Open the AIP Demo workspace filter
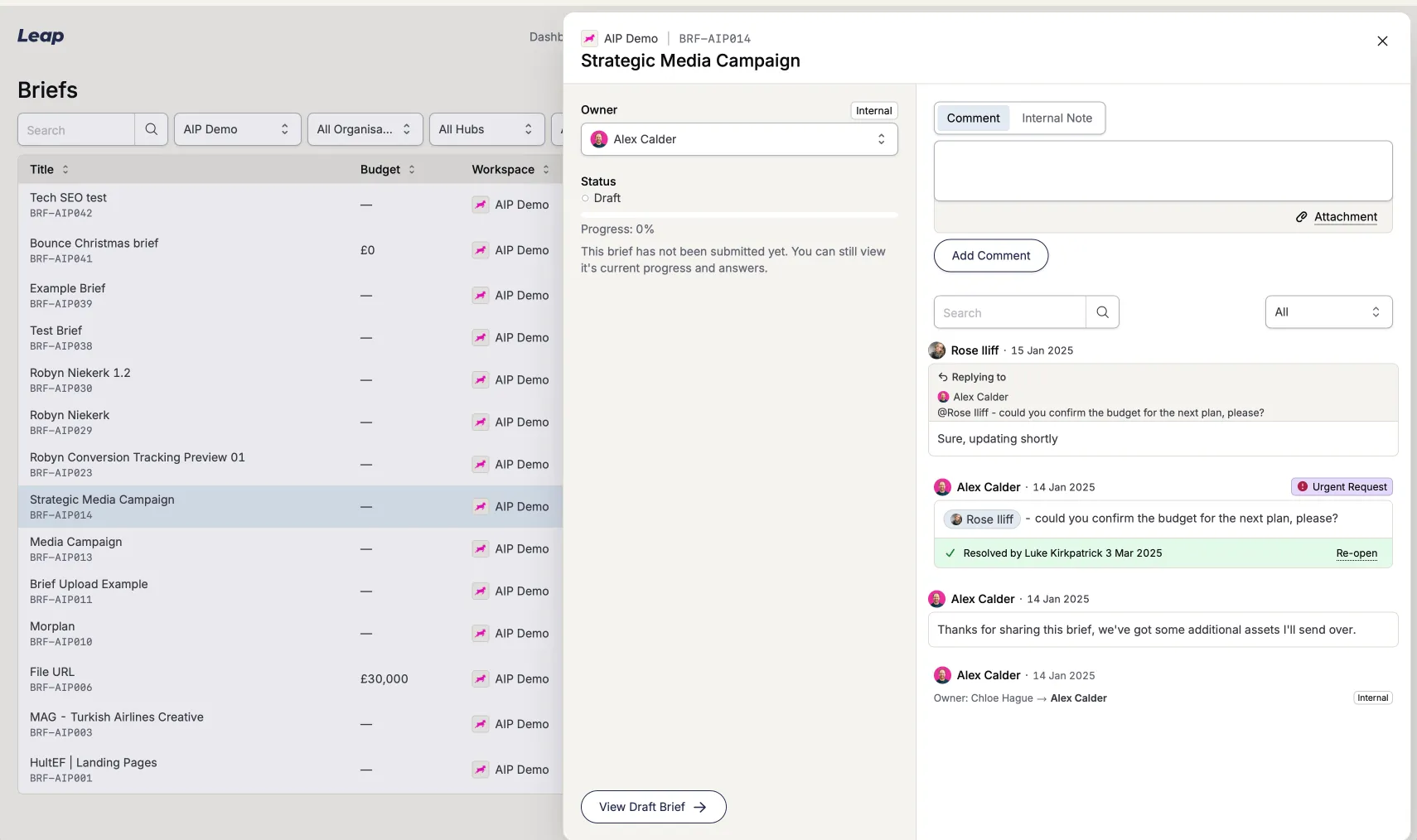Image resolution: width=1417 pixels, height=840 pixels. pyautogui.click(x=236, y=129)
